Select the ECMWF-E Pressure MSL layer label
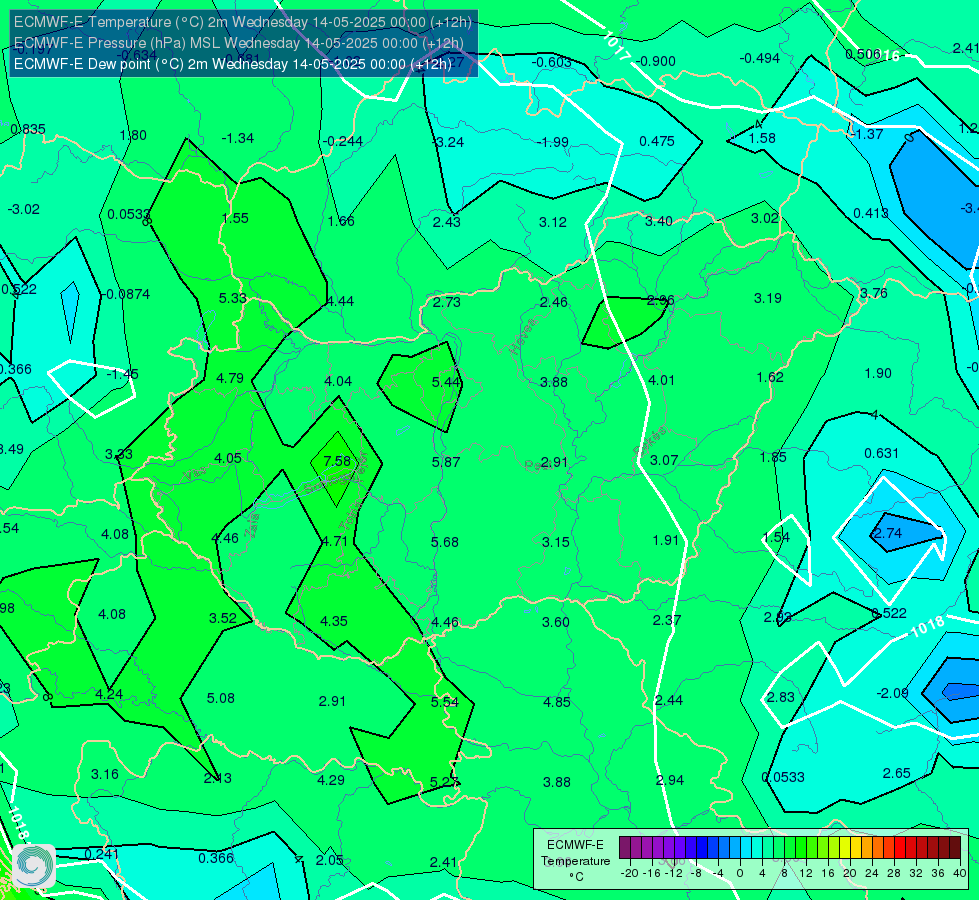 coord(239,43)
